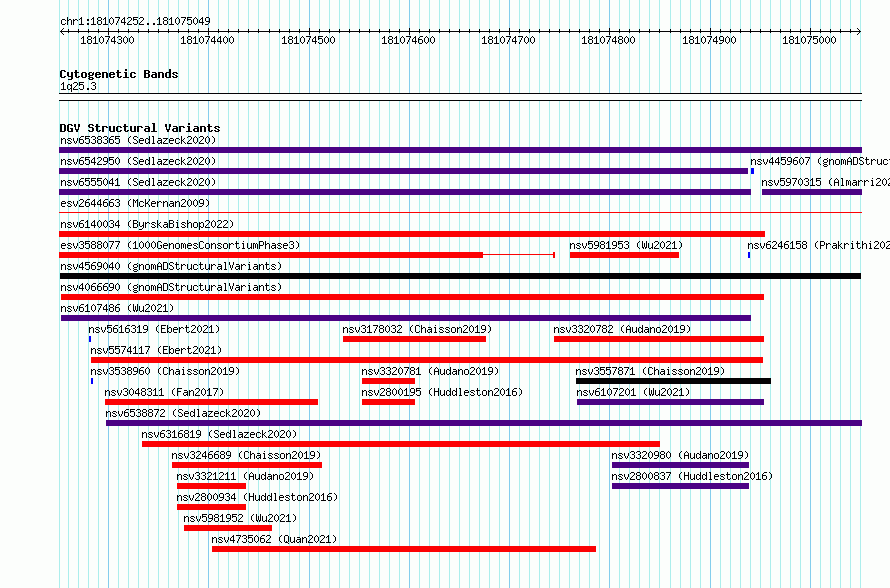
Task: Click the small blue marker of nsv3538960
Action: (92, 381)
